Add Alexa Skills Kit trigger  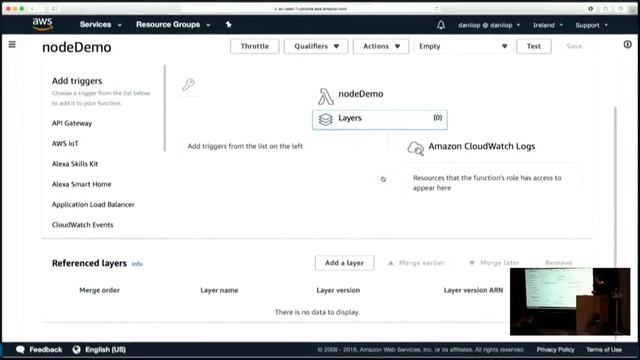75,164
